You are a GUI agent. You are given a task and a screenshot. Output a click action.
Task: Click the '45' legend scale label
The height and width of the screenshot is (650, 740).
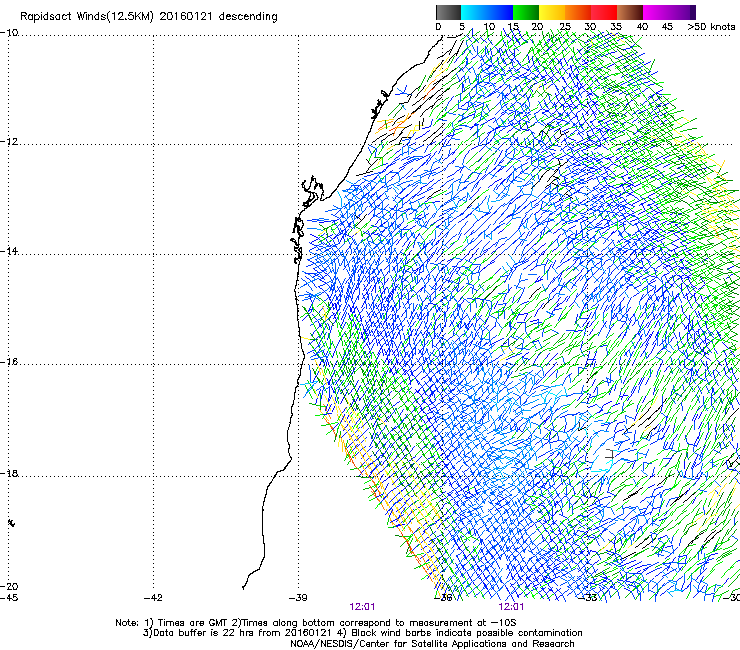(x=667, y=27)
